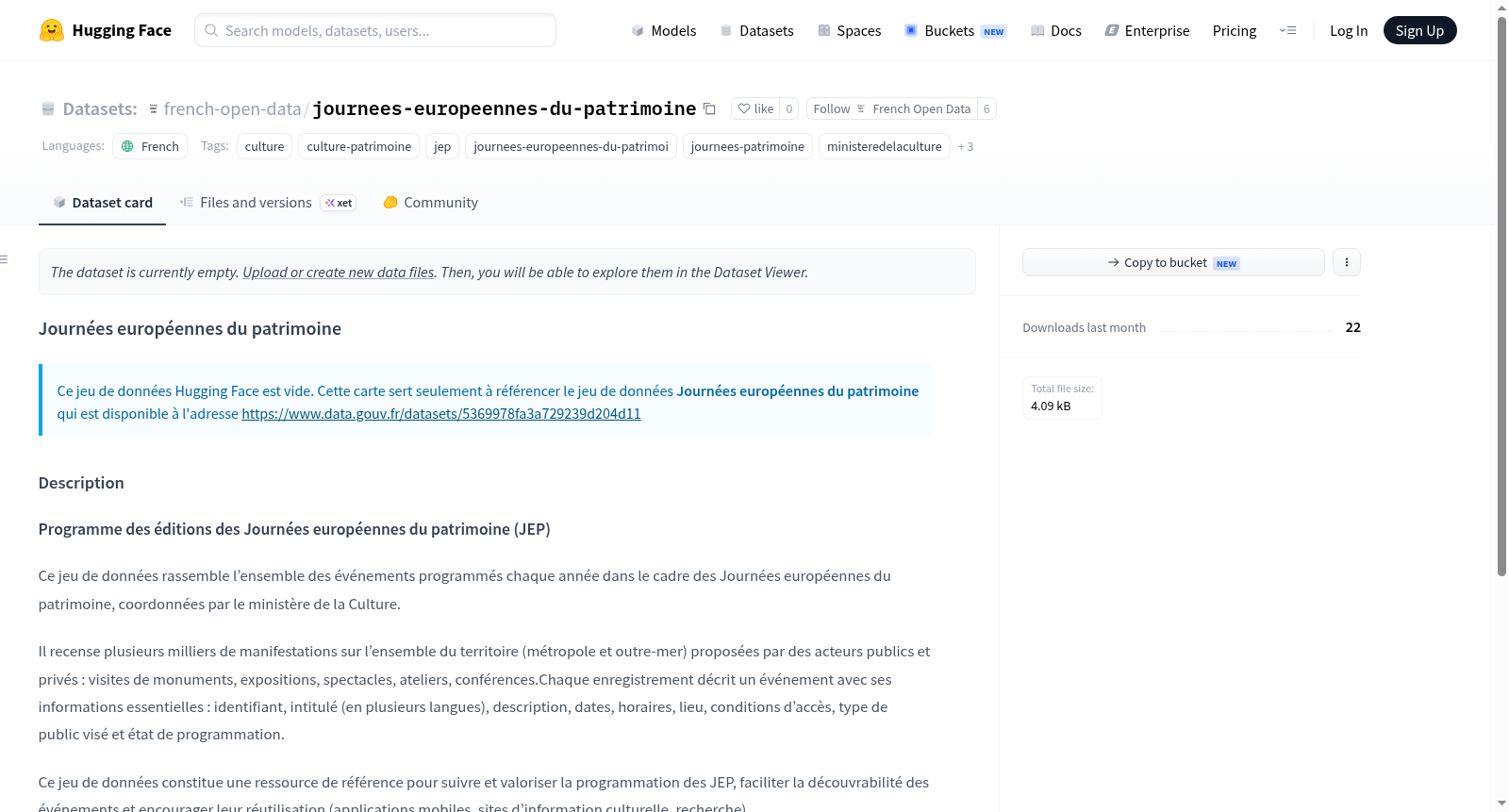The height and width of the screenshot is (812, 1509).
Task: Click the Downloads last month value 22
Action: pyautogui.click(x=1352, y=327)
